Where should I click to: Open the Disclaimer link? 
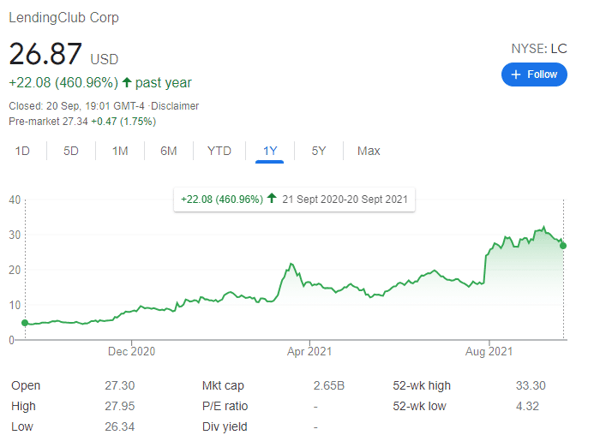pos(175,106)
